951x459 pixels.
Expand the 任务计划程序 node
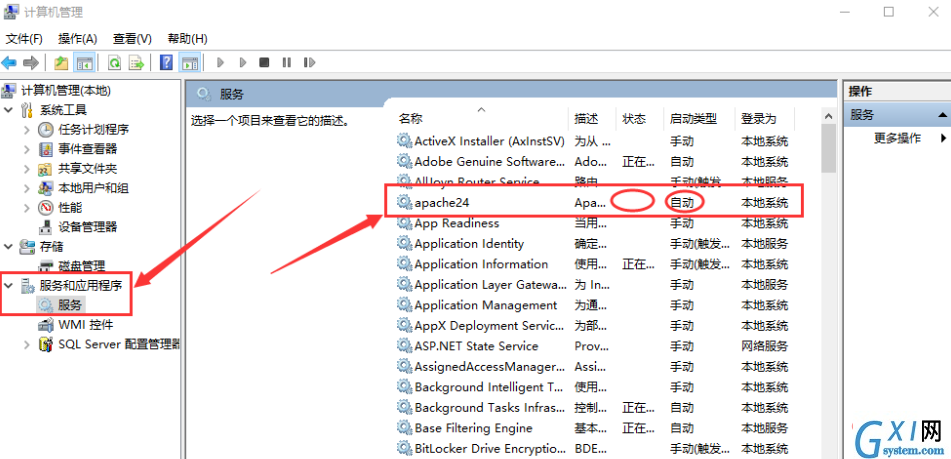(27, 129)
